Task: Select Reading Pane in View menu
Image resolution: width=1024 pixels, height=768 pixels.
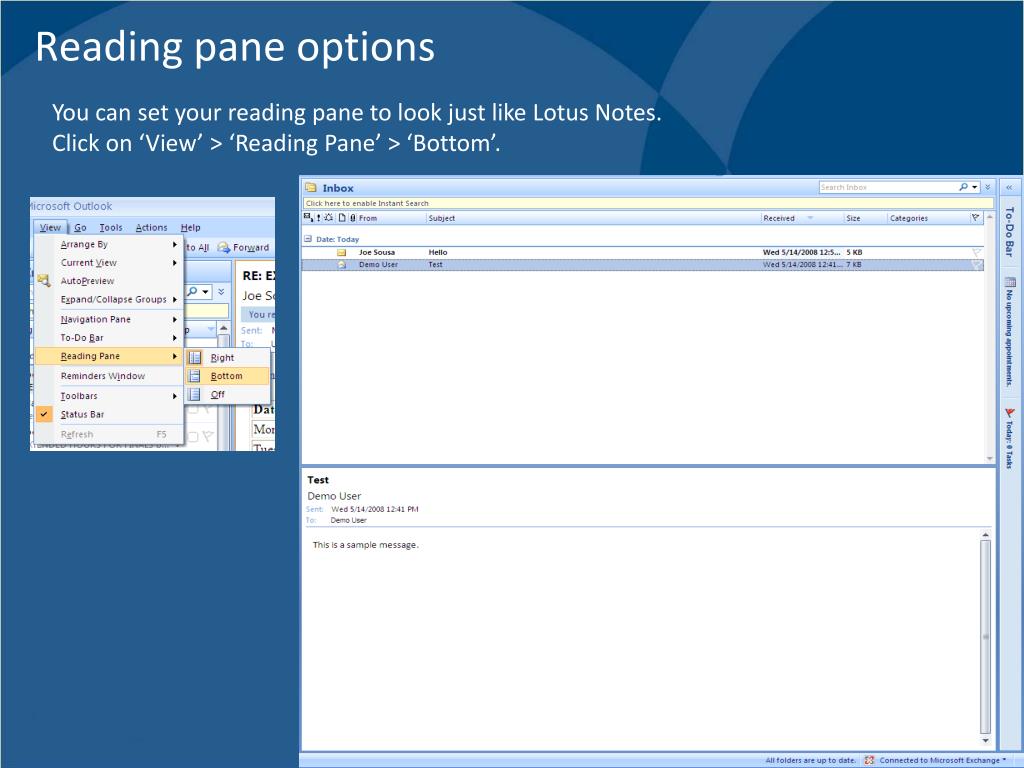Action: coord(109,356)
